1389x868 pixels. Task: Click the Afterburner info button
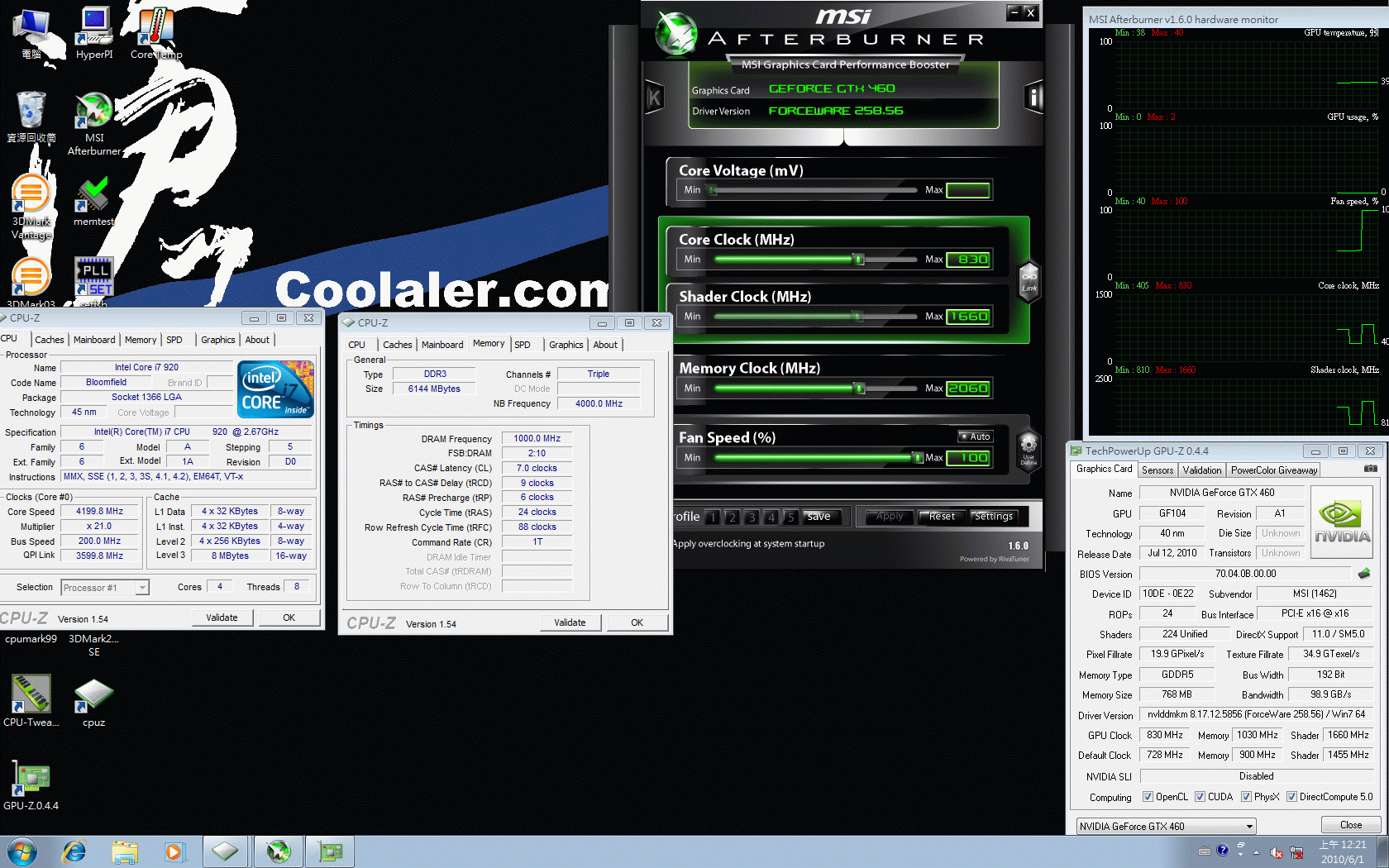coord(1033,98)
